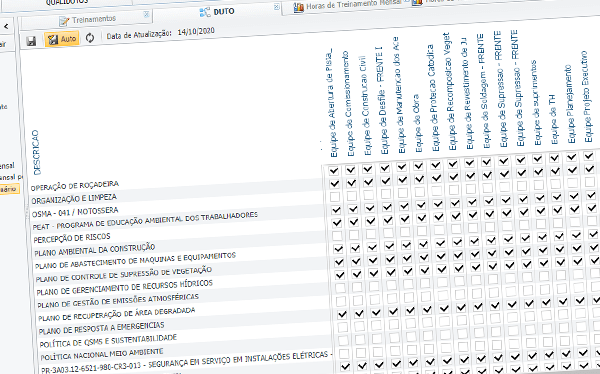The height and width of the screenshot is (374, 600).
Task: Select the PEAT - Programa de Educação Ambiental row
Action: (145, 221)
